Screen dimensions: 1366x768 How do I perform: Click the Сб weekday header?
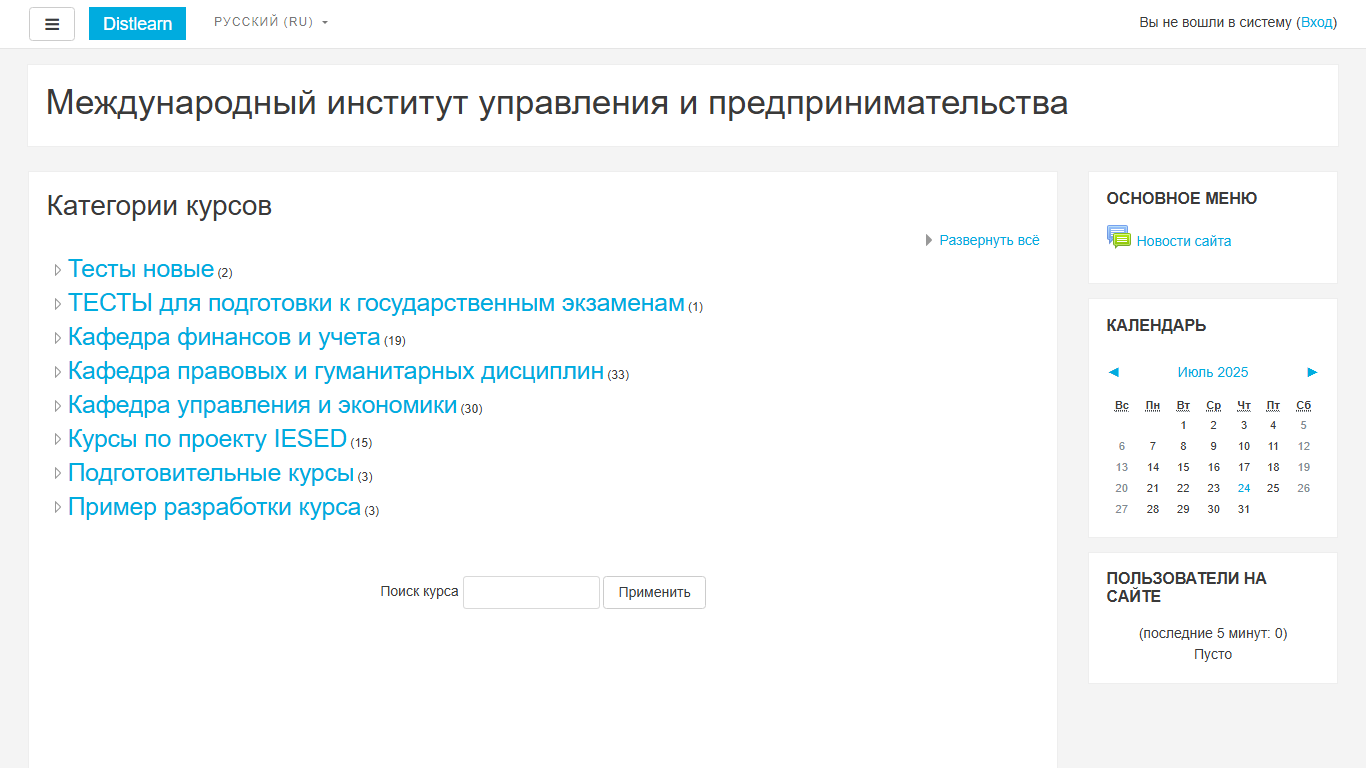coord(1303,405)
